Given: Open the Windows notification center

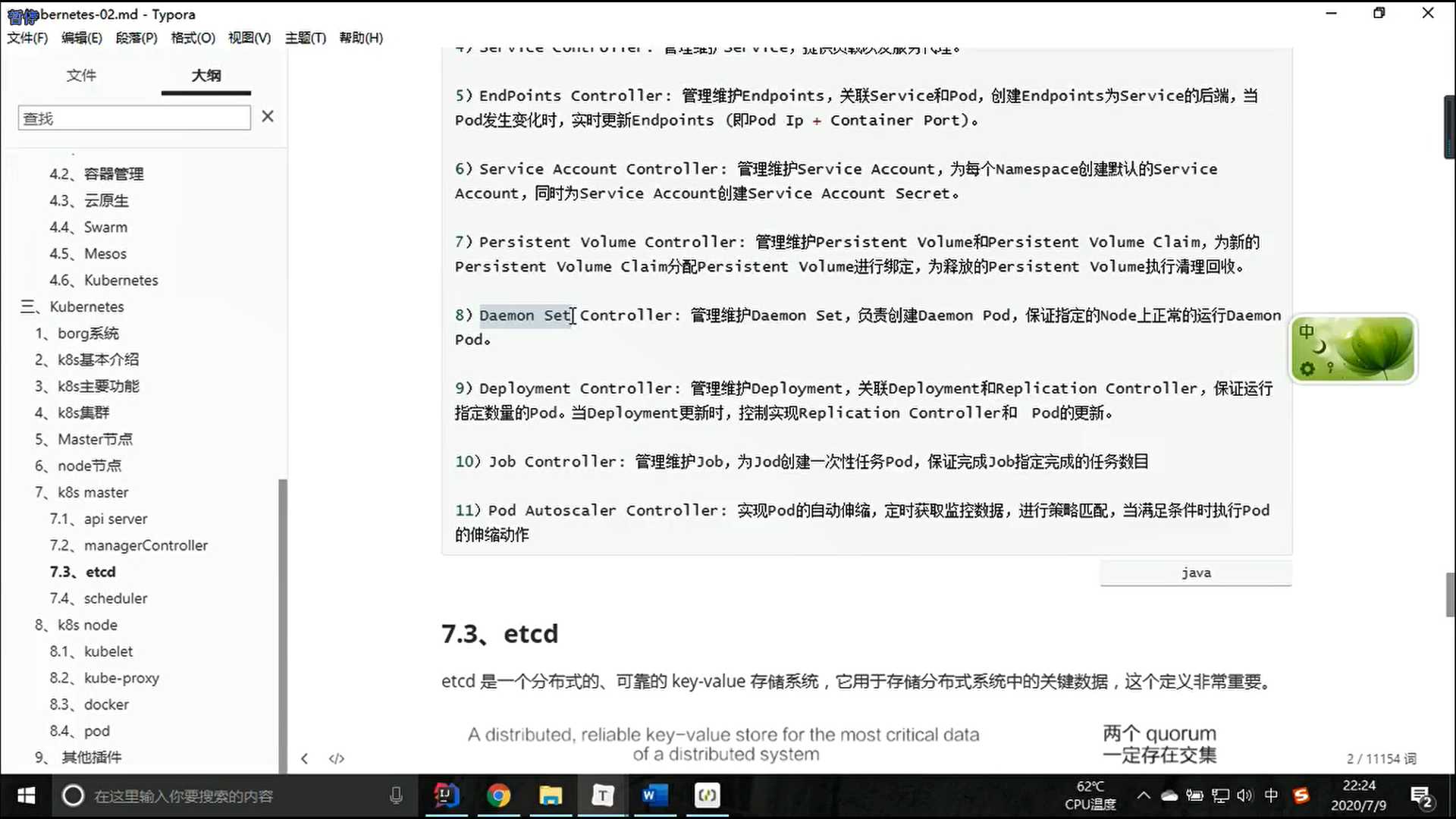Looking at the screenshot, I should [1420, 796].
